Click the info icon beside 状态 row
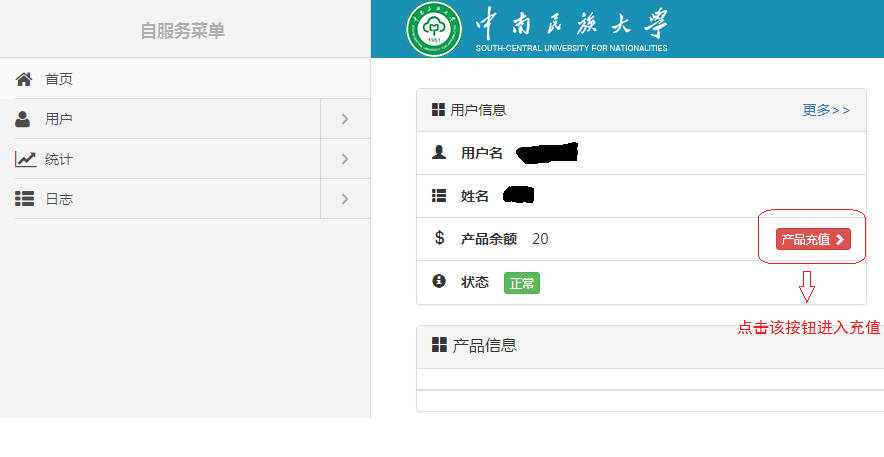 pyautogui.click(x=438, y=282)
